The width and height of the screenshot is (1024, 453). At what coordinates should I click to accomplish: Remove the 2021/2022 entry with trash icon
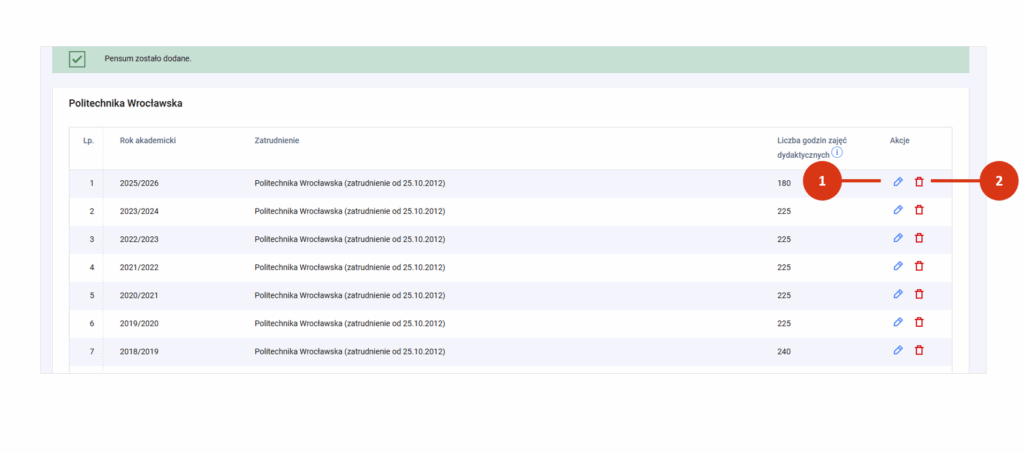point(919,266)
